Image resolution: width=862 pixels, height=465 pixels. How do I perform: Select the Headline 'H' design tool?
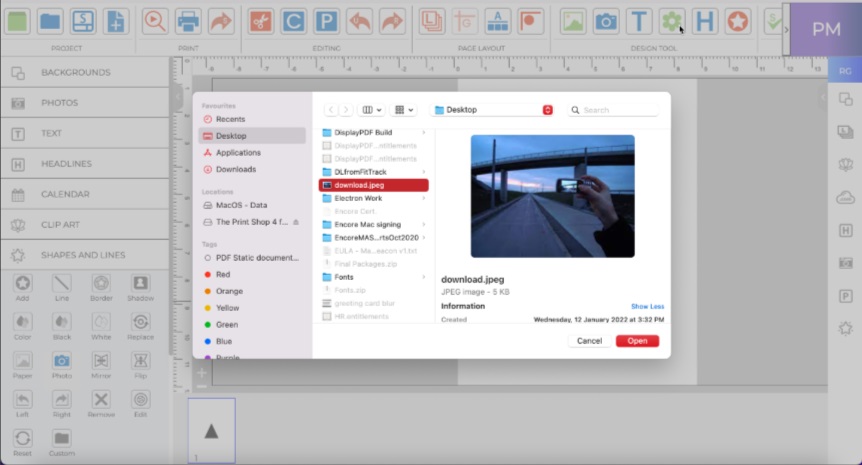tap(705, 22)
